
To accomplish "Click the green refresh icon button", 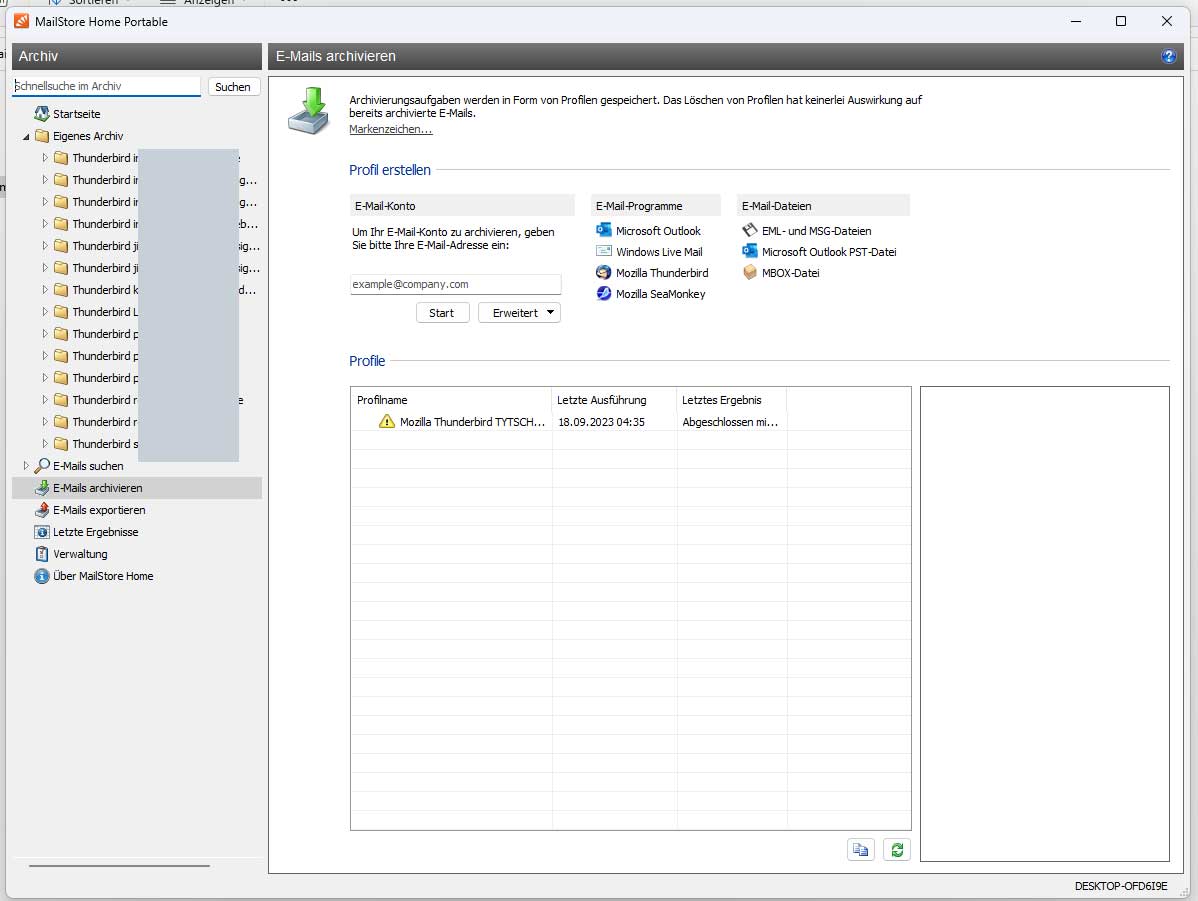I will [897, 850].
